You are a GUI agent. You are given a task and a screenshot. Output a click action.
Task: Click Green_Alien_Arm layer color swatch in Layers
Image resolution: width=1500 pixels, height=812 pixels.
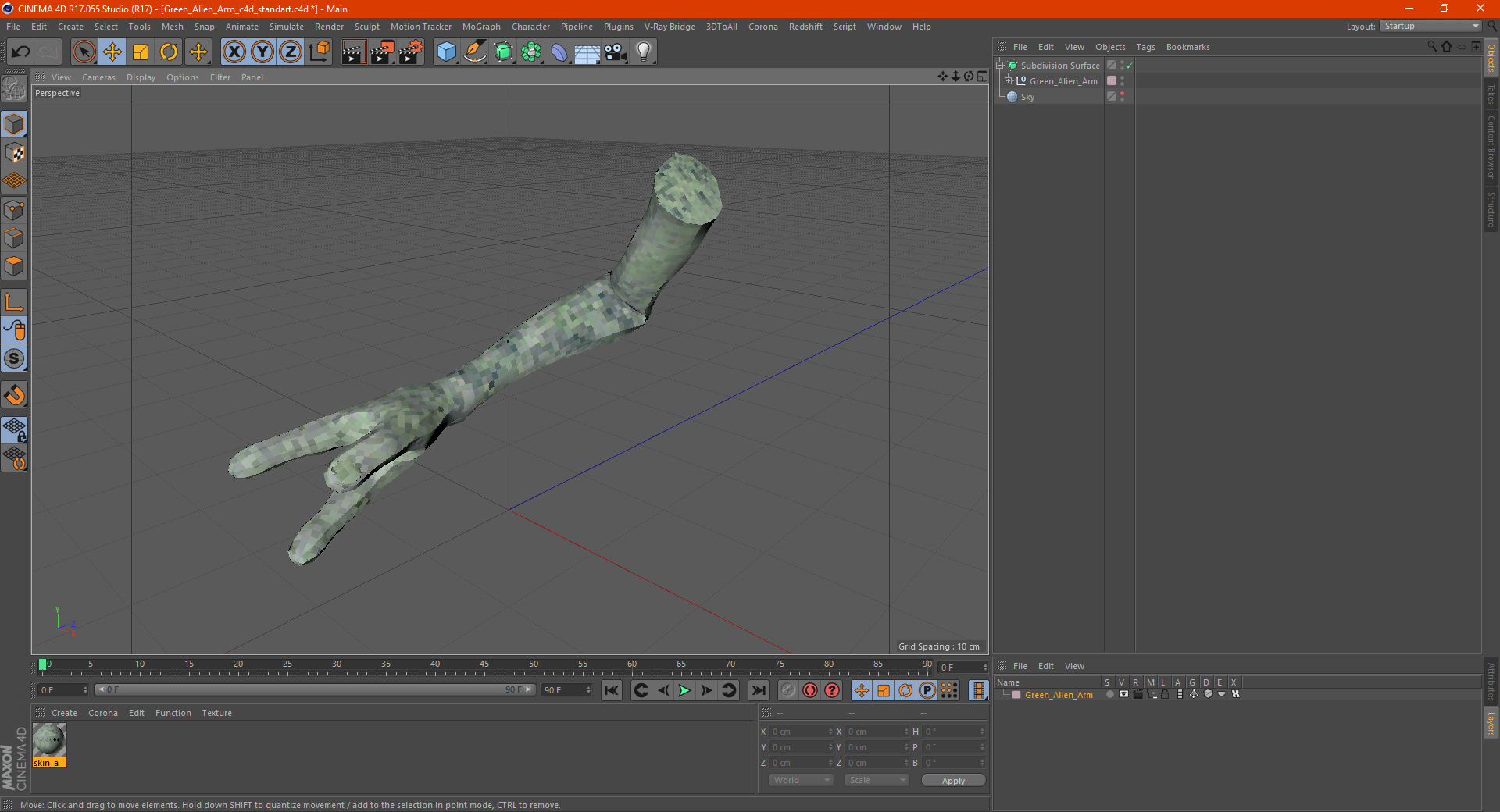pos(1016,694)
